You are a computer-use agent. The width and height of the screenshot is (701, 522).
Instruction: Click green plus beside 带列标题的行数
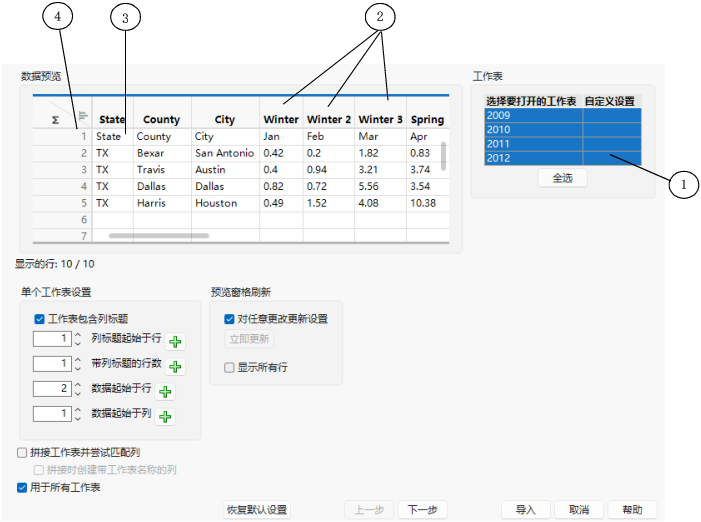175,367
